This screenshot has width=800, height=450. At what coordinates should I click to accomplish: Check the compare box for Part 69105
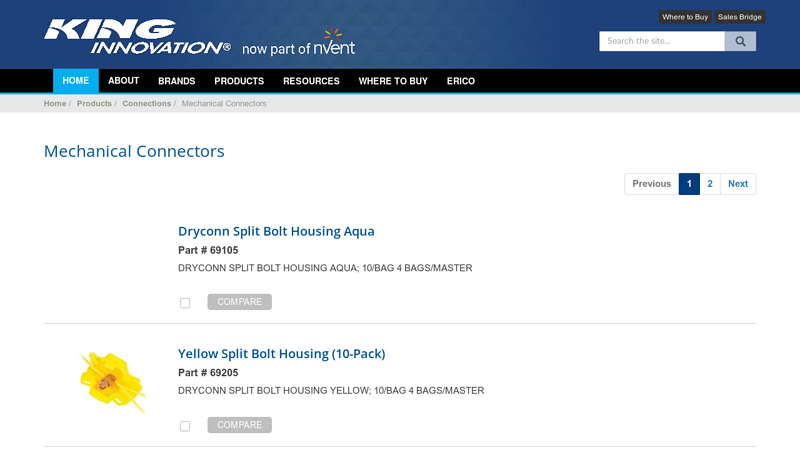[185, 303]
